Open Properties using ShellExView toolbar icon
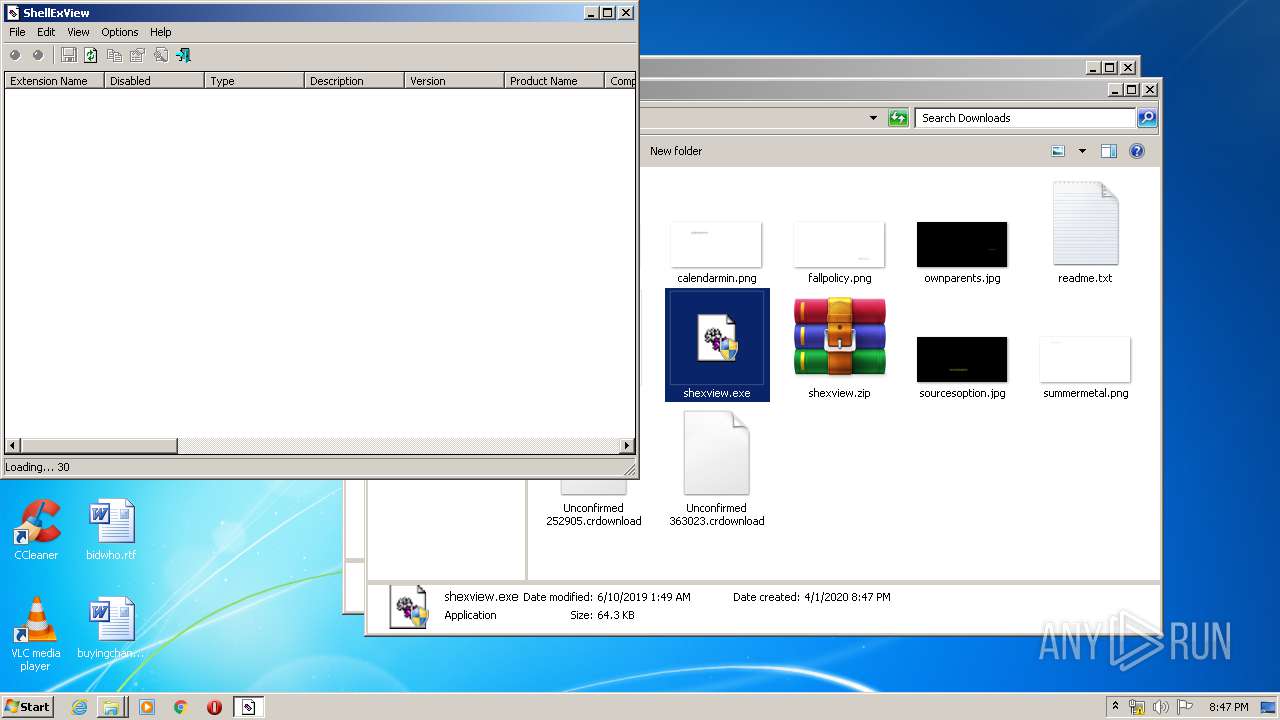Screen dimensions: 1280x720 click(x=137, y=55)
